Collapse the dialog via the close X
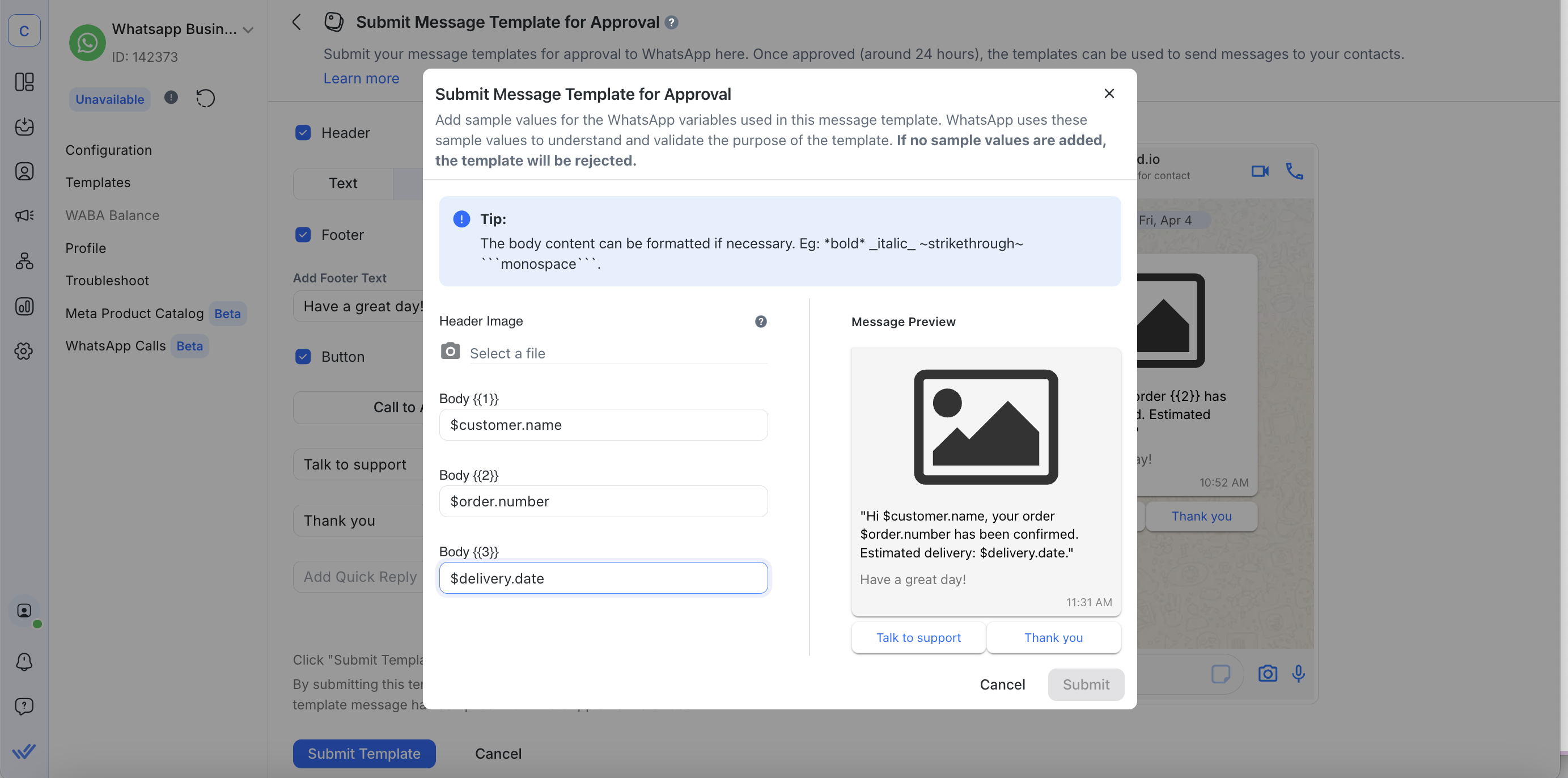 1108,93
